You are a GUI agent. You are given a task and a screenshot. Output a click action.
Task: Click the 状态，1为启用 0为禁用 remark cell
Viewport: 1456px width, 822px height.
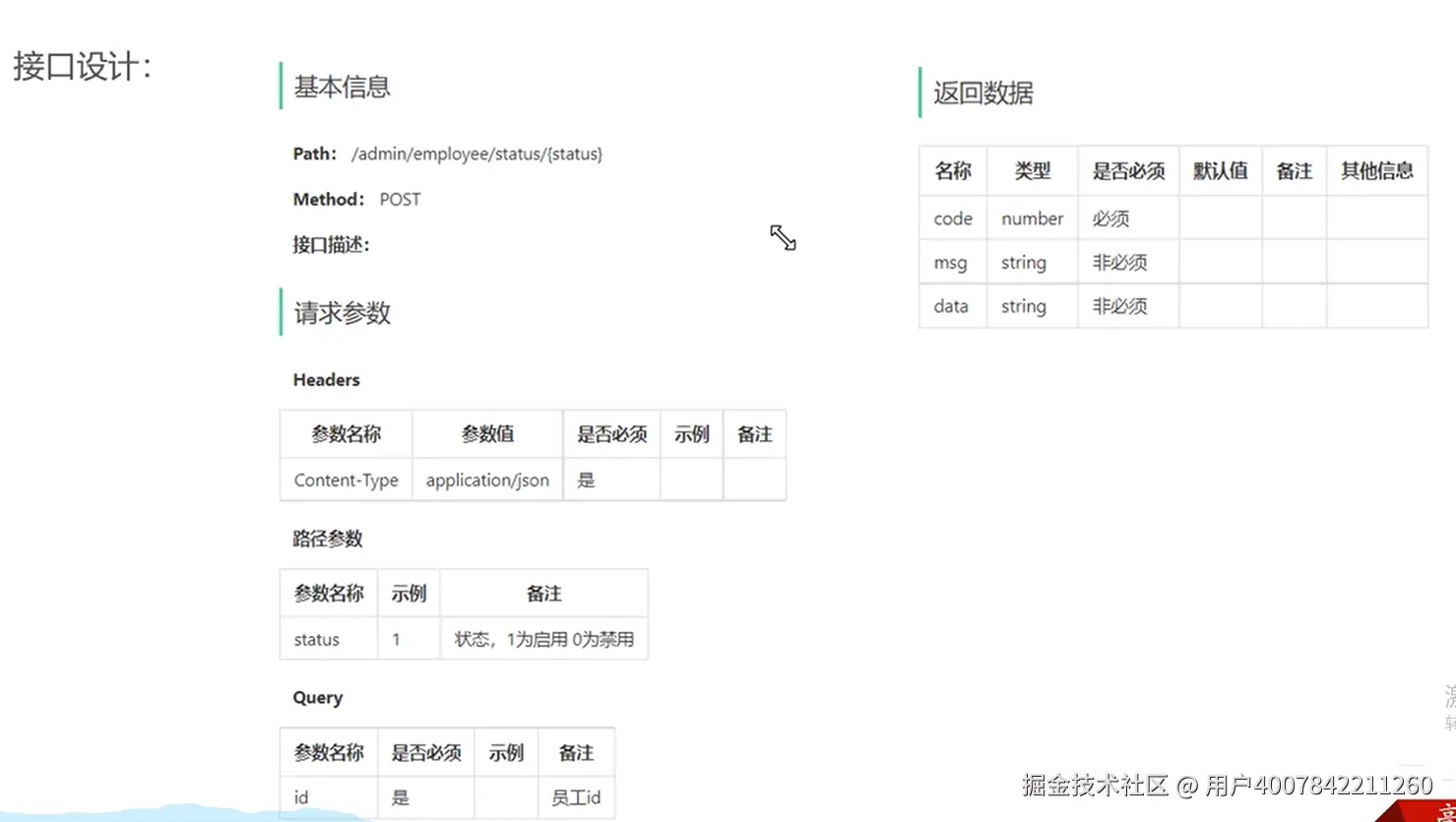[543, 639]
